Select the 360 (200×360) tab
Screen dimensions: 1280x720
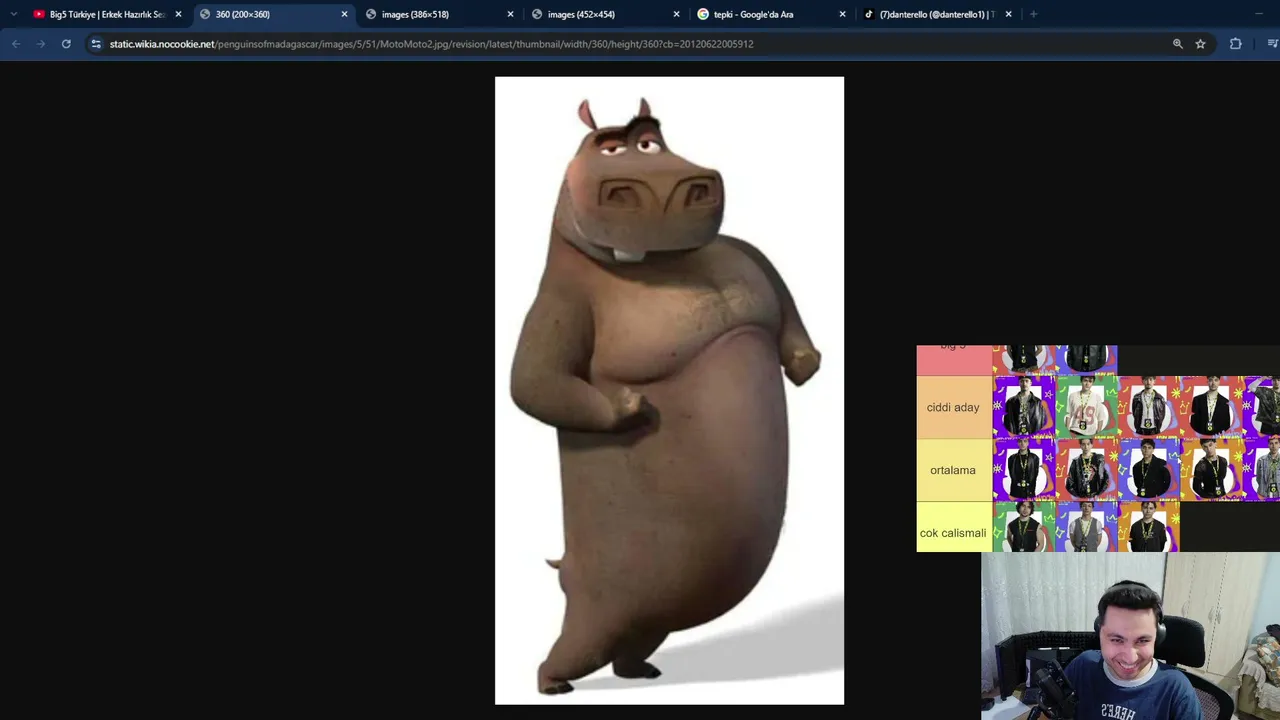pos(273,14)
